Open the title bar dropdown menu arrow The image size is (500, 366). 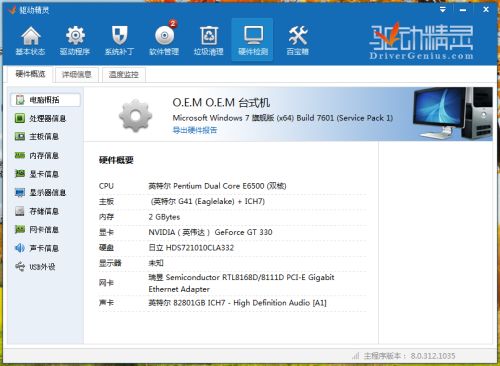443,10
